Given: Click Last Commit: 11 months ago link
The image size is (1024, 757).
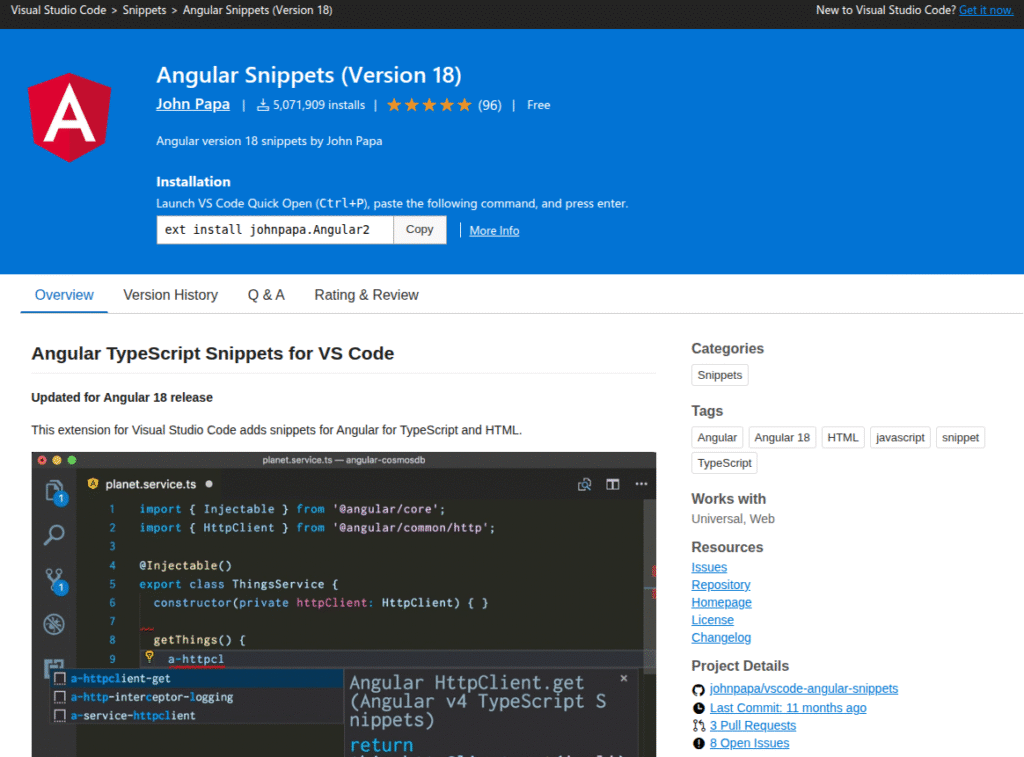Looking at the screenshot, I should click(788, 708).
